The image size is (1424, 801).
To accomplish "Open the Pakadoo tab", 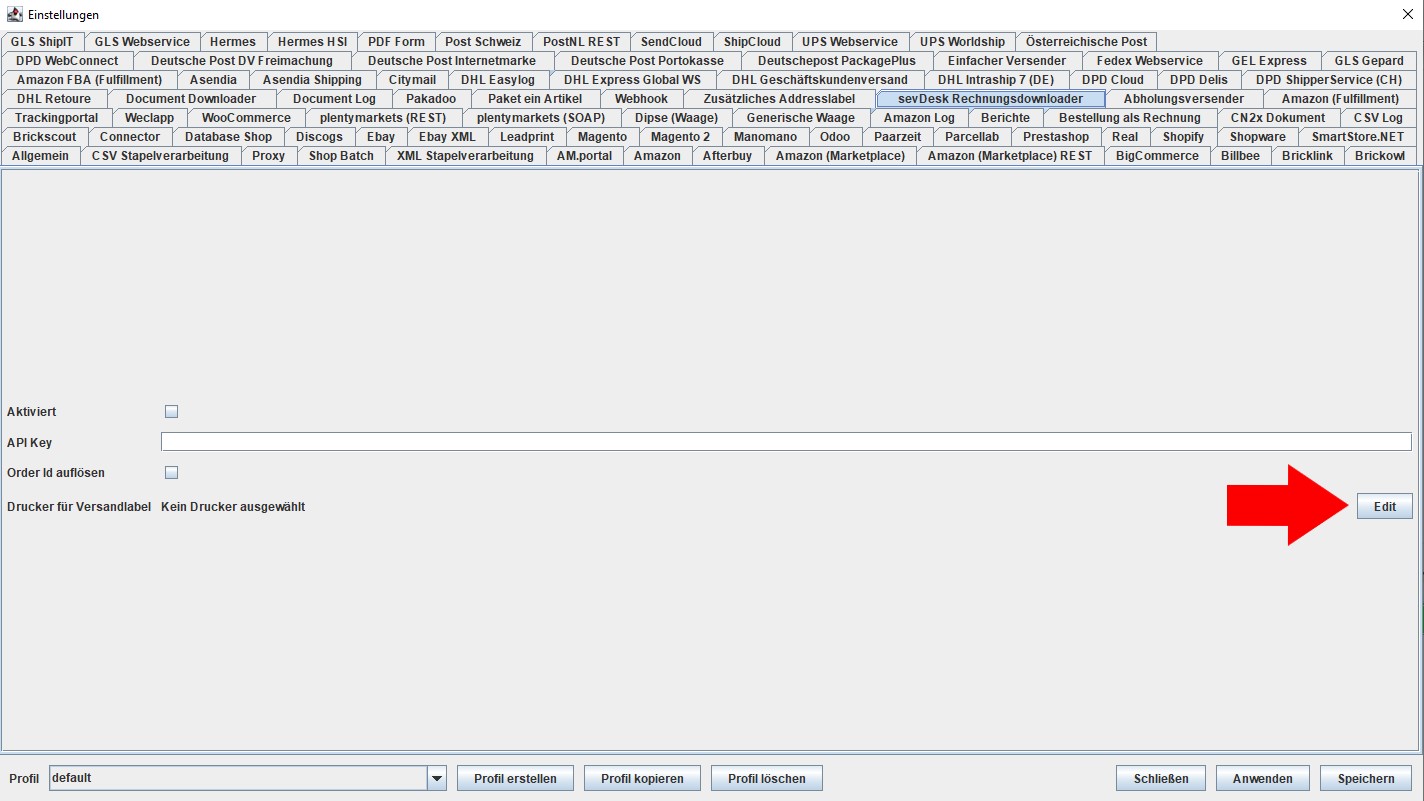I will click(430, 99).
